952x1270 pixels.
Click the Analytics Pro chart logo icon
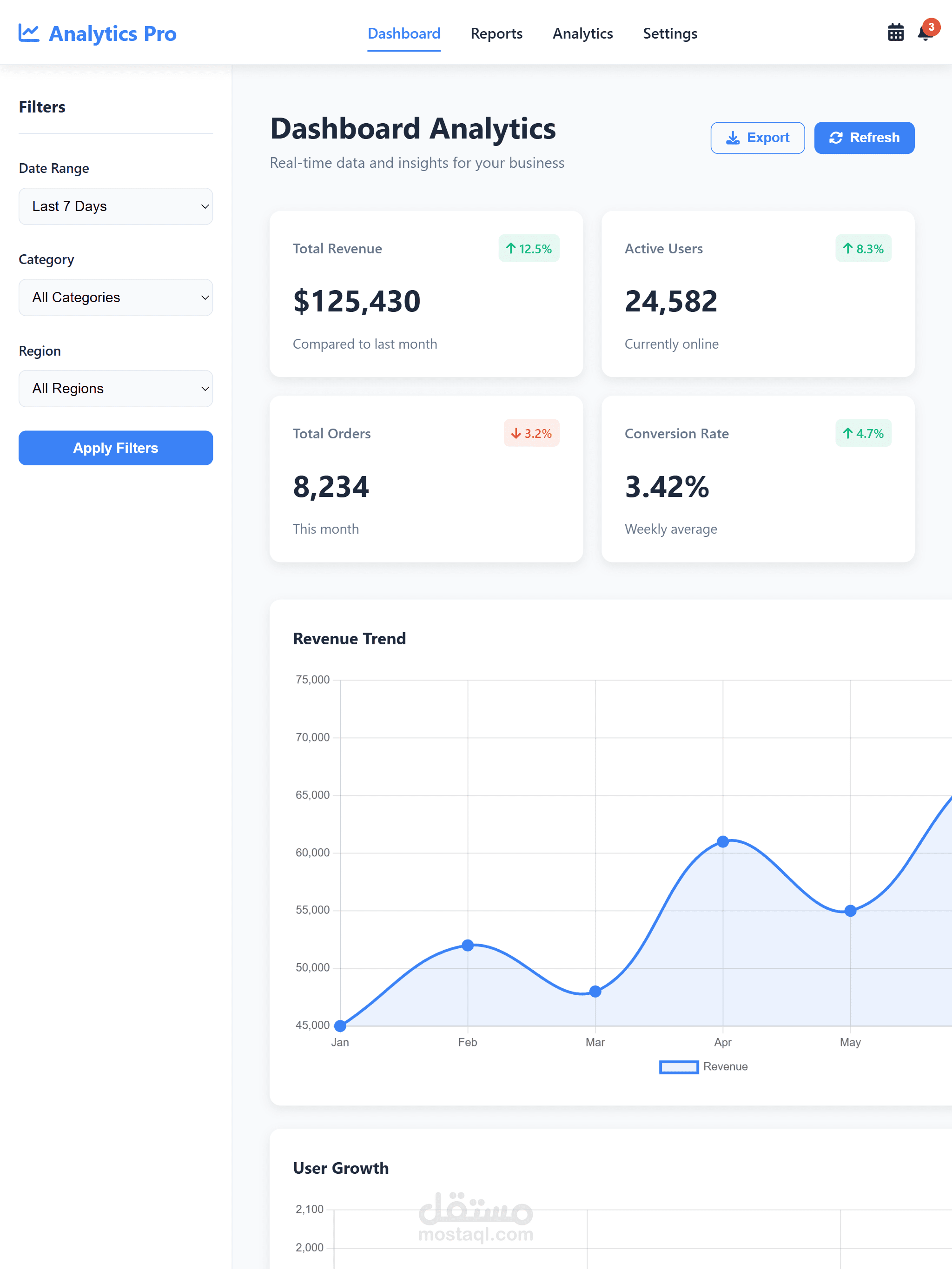[29, 33]
